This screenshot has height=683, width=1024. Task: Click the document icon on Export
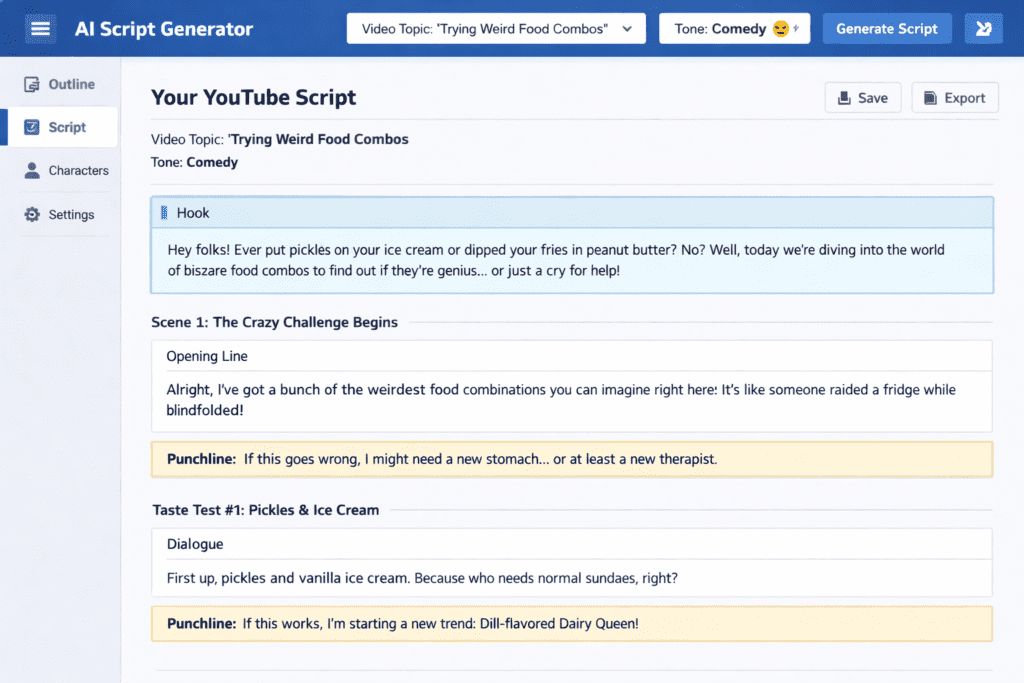point(930,98)
